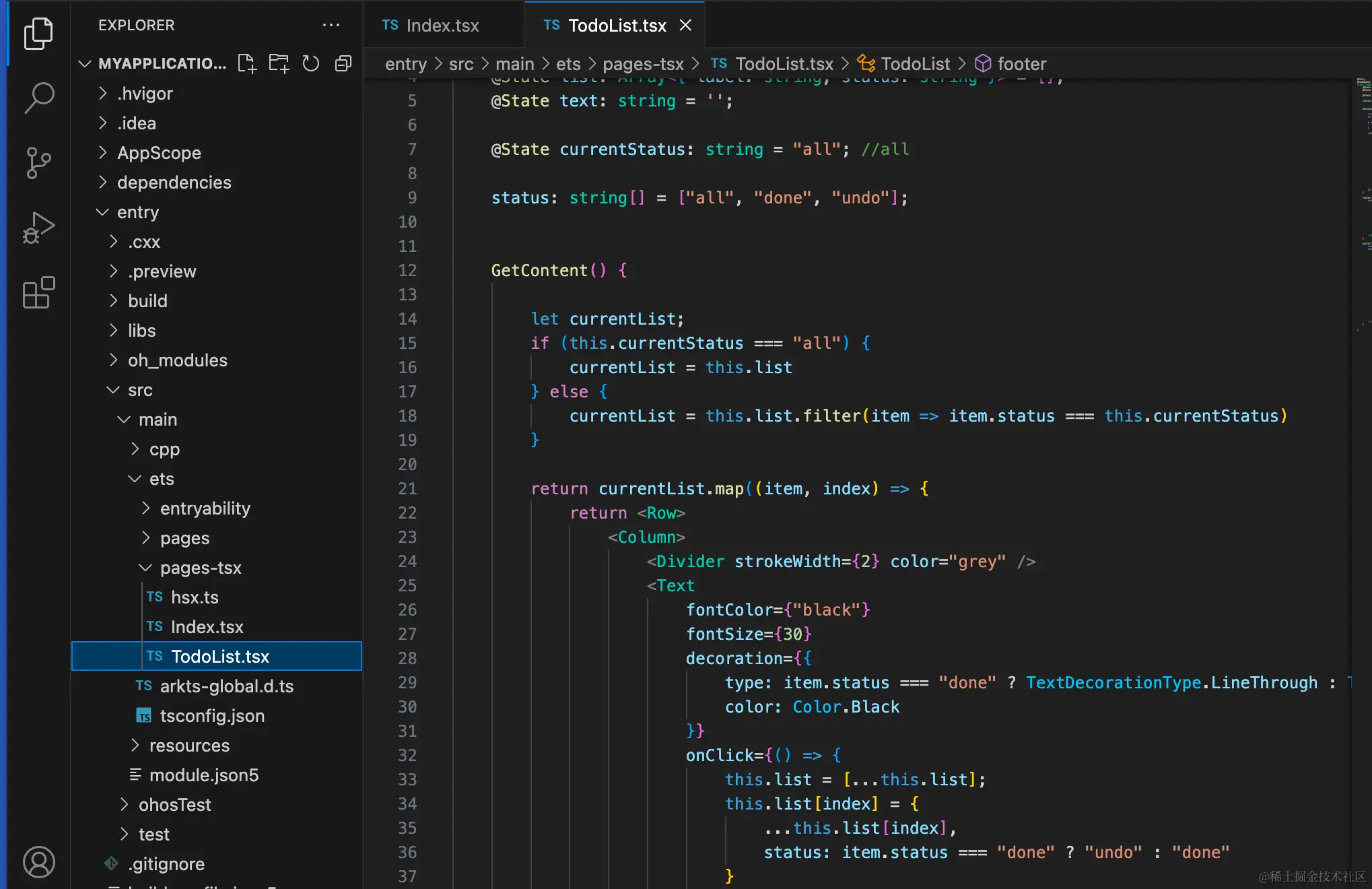Collapse all folders in explorer
Screen dimensions: 1372x889
point(343,63)
